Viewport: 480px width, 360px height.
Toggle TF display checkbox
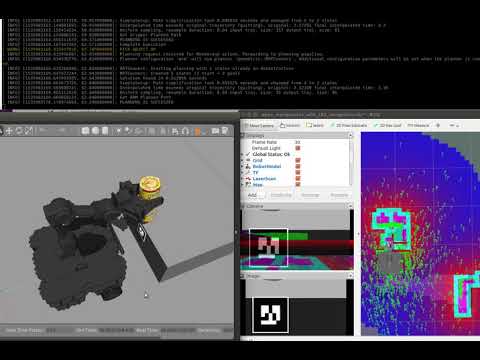pos(298,172)
